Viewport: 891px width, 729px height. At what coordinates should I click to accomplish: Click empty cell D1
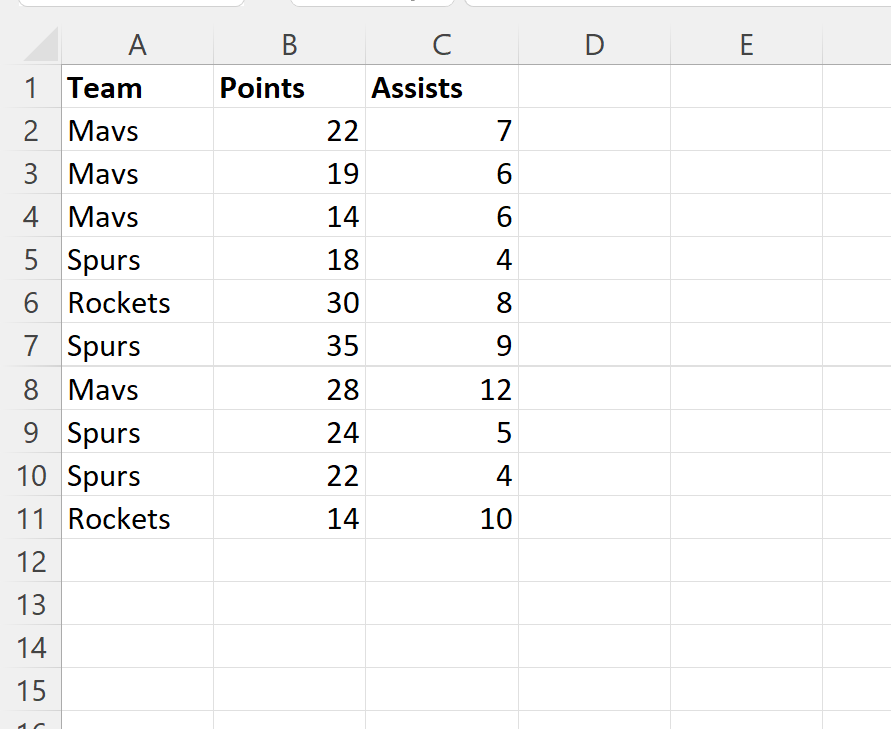(x=594, y=88)
